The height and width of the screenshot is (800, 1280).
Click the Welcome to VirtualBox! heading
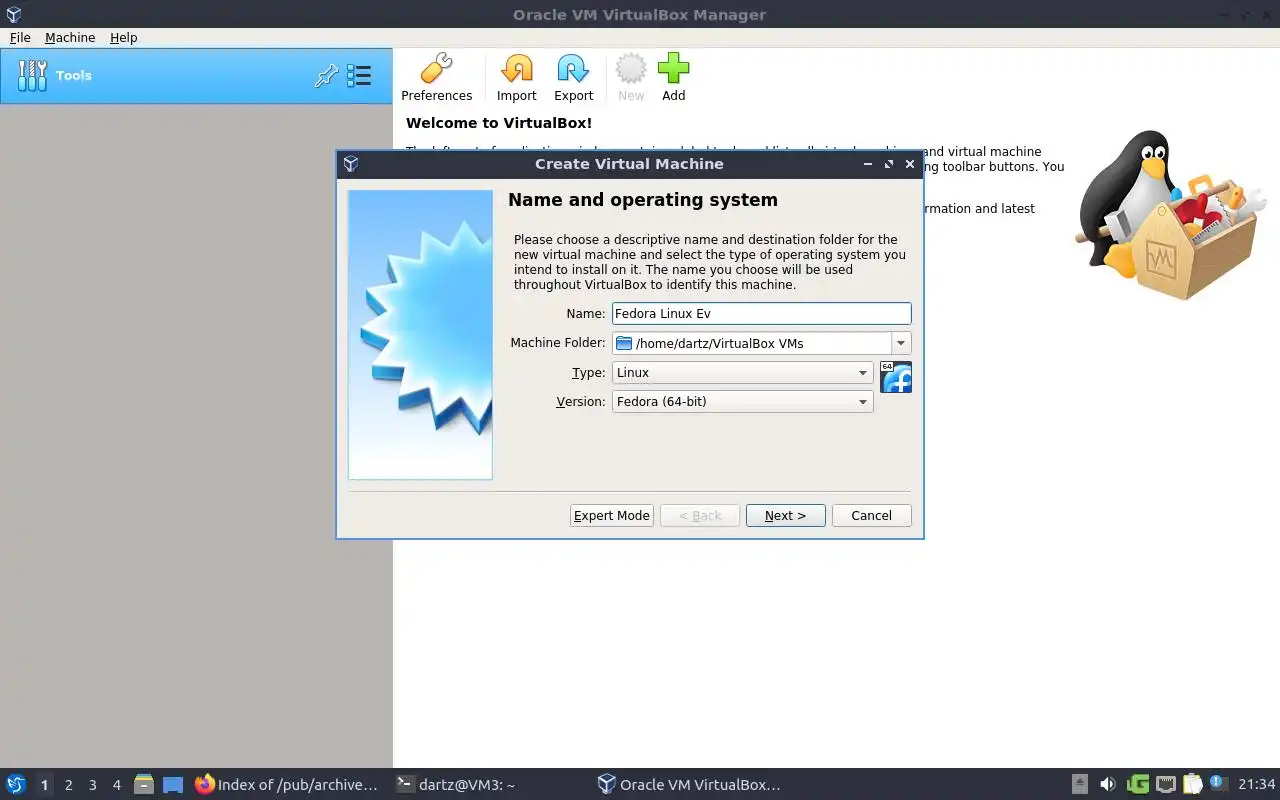point(499,123)
